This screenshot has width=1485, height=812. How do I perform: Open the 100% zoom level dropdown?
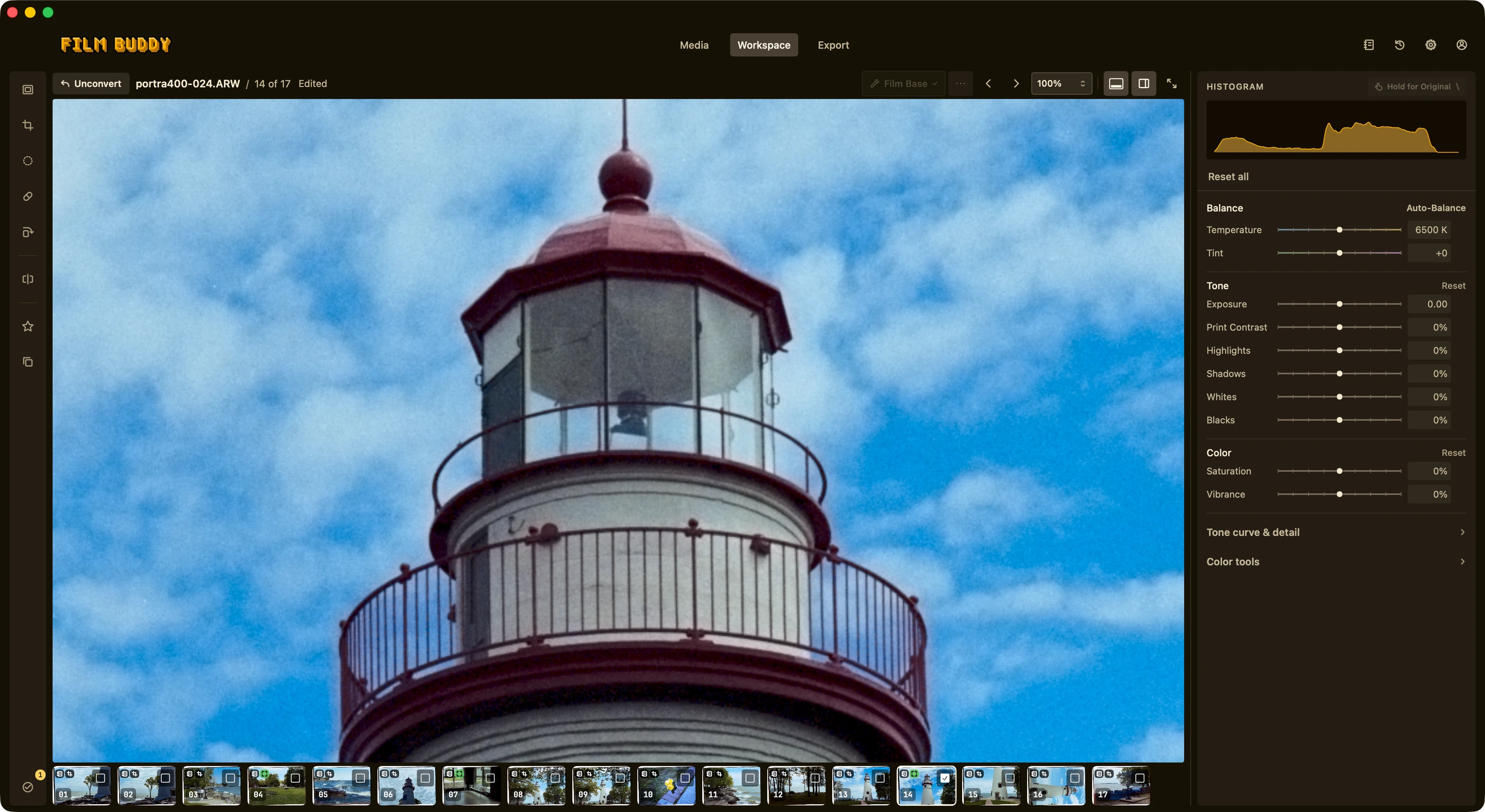coord(1061,84)
